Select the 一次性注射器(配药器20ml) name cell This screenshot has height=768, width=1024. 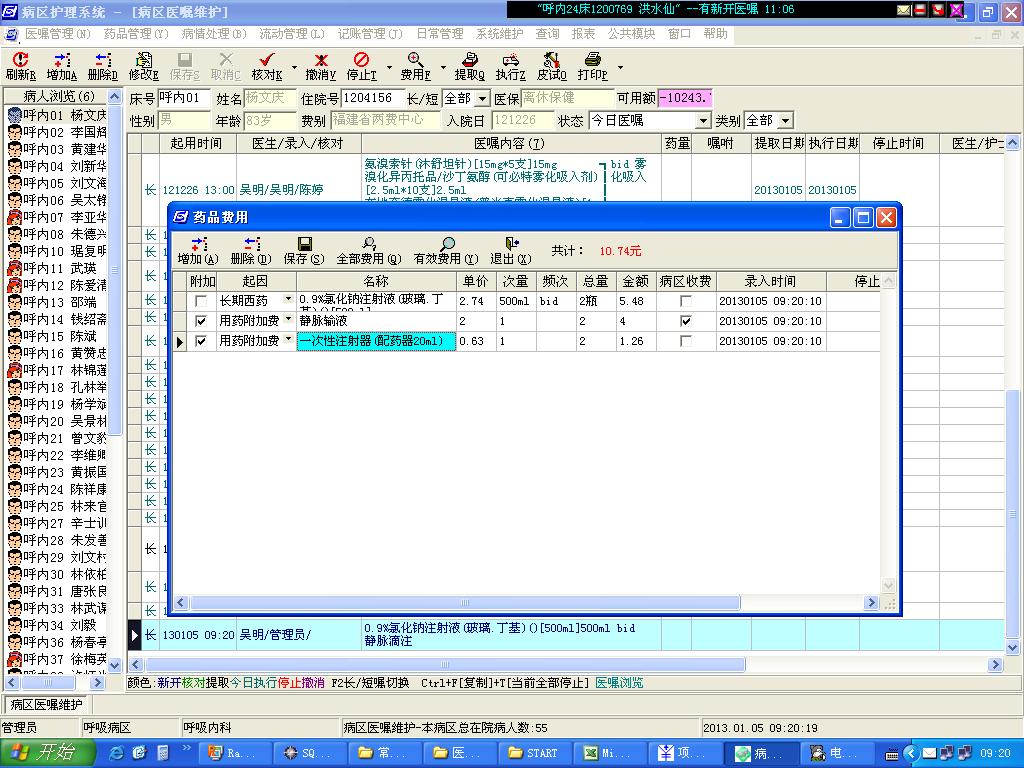(x=376, y=341)
